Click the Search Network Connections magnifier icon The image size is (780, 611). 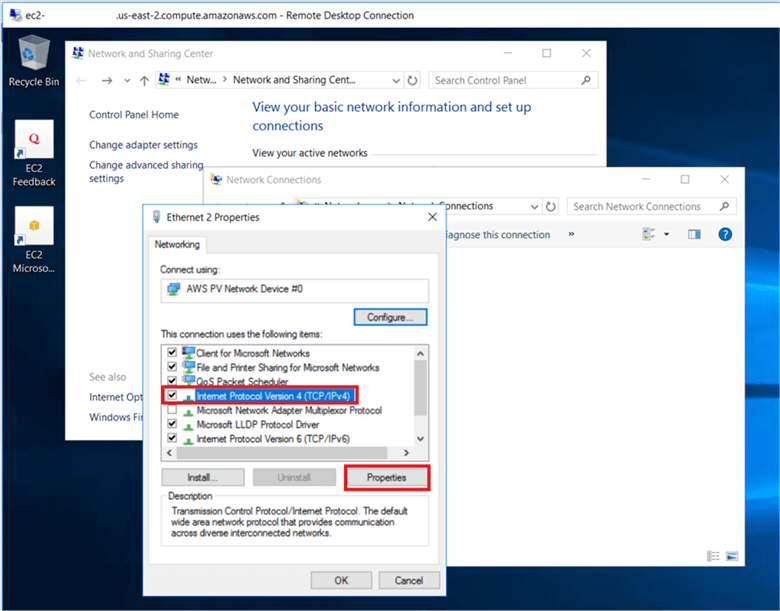pyautogui.click(x=724, y=206)
